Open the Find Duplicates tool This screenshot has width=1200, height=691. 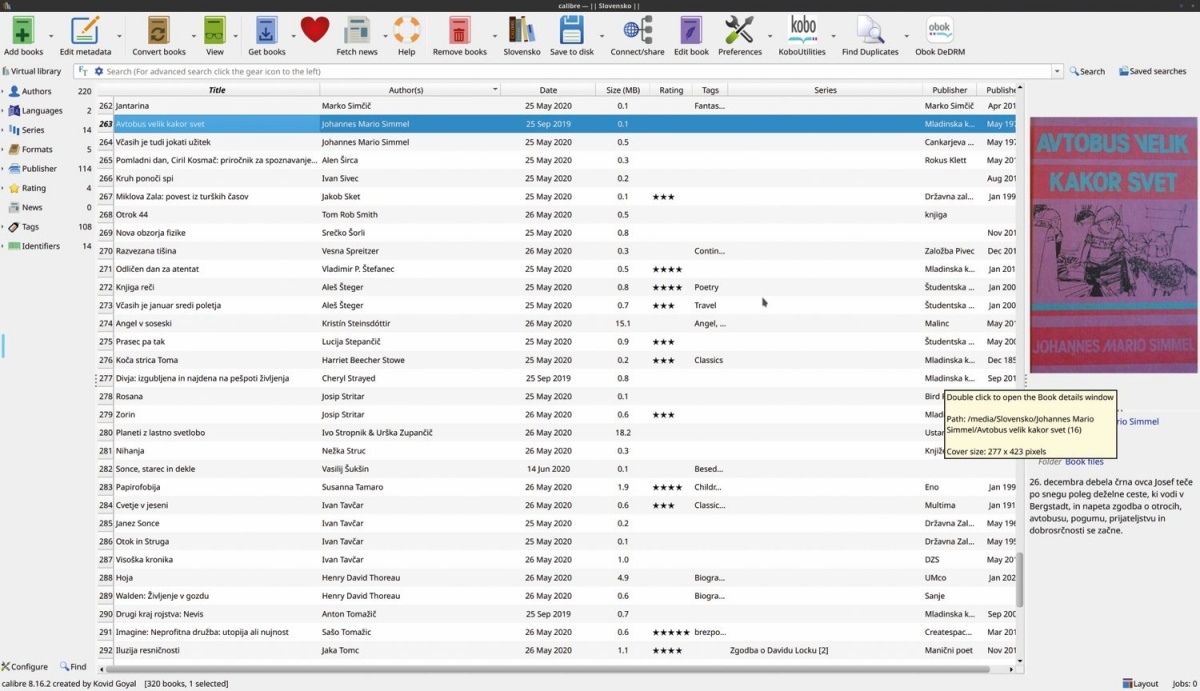pyautogui.click(x=870, y=30)
